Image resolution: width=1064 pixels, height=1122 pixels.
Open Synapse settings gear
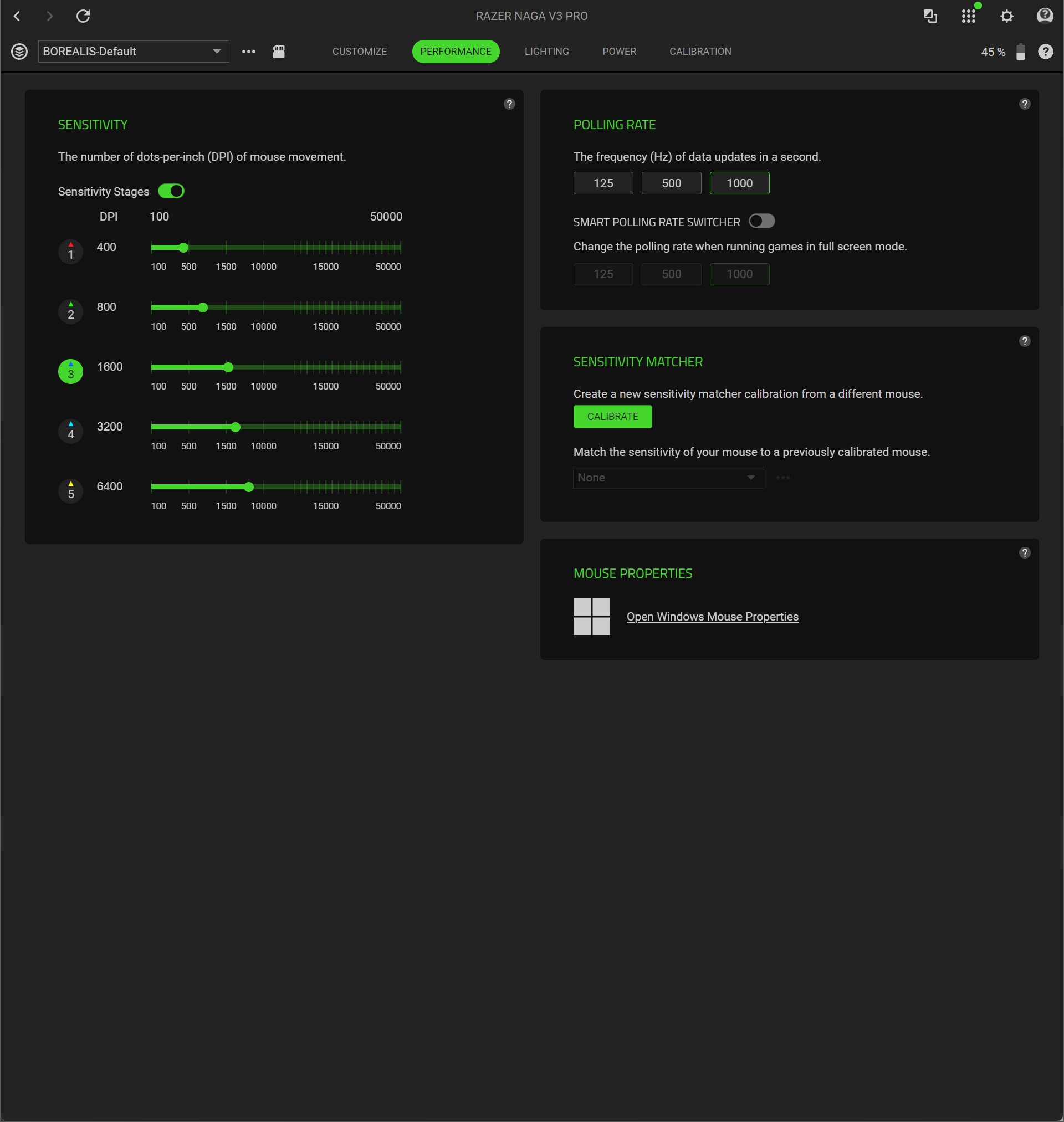coord(1007,16)
